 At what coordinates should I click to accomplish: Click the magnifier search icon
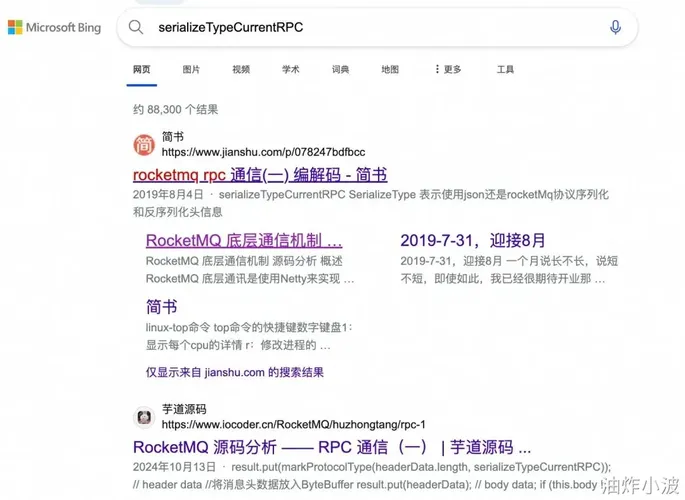pos(136,27)
